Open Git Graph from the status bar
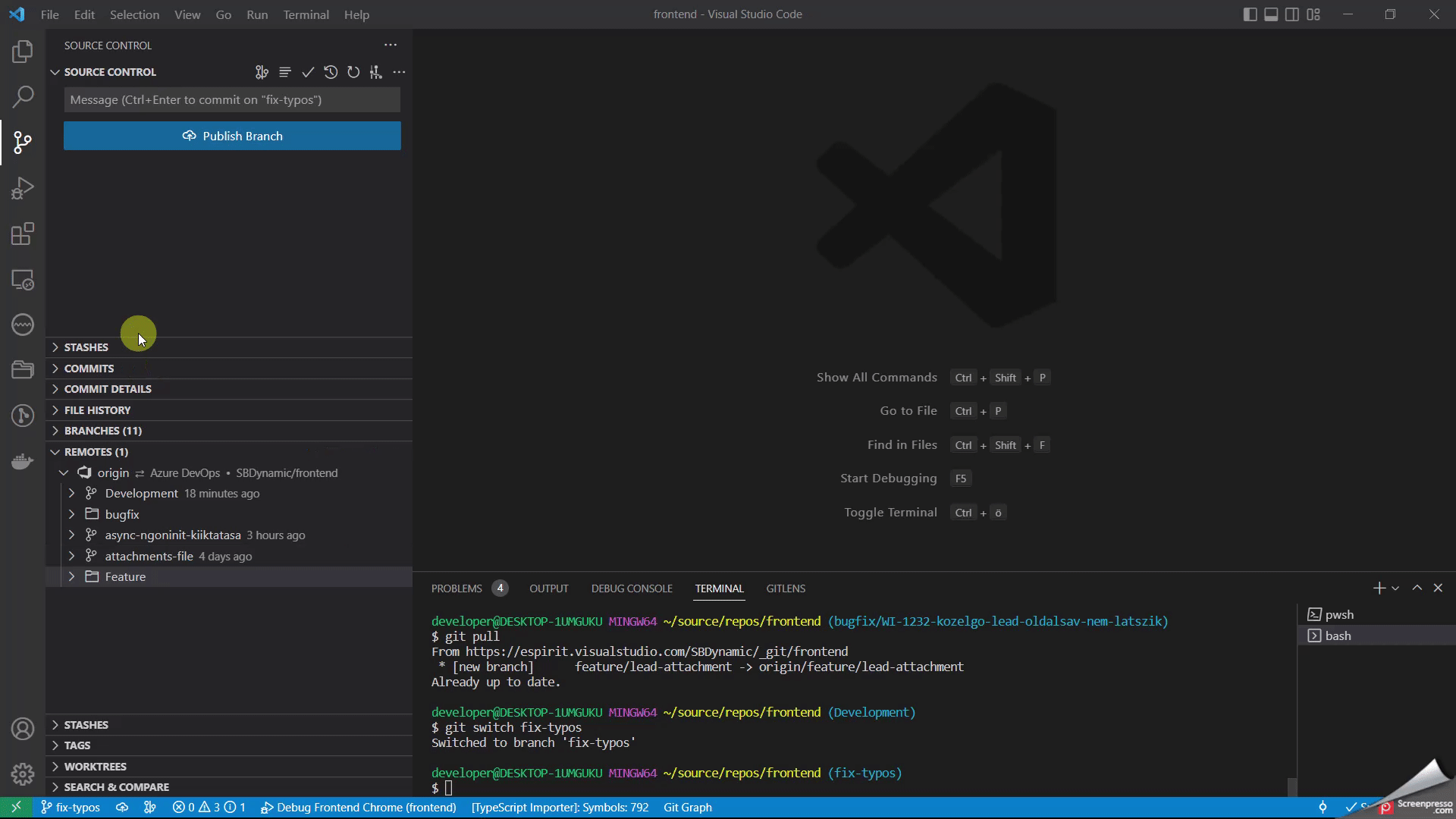Viewport: 1456px width, 819px height. tap(687, 808)
